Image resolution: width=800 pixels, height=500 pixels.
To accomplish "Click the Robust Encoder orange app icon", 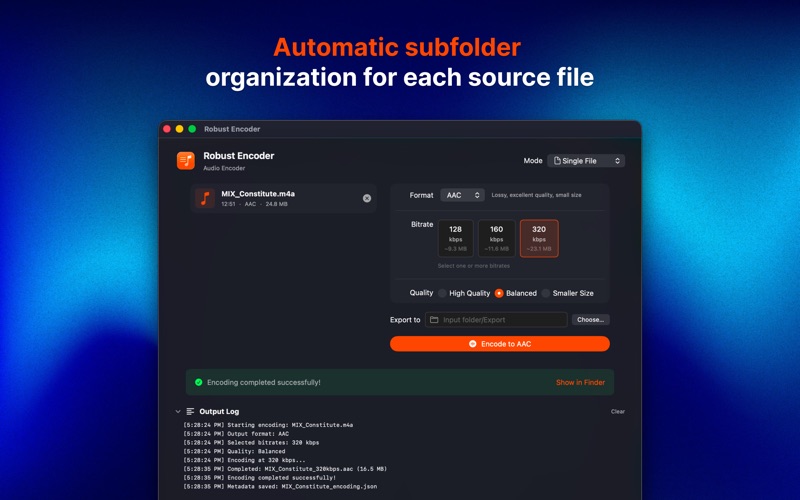I will 186,160.
